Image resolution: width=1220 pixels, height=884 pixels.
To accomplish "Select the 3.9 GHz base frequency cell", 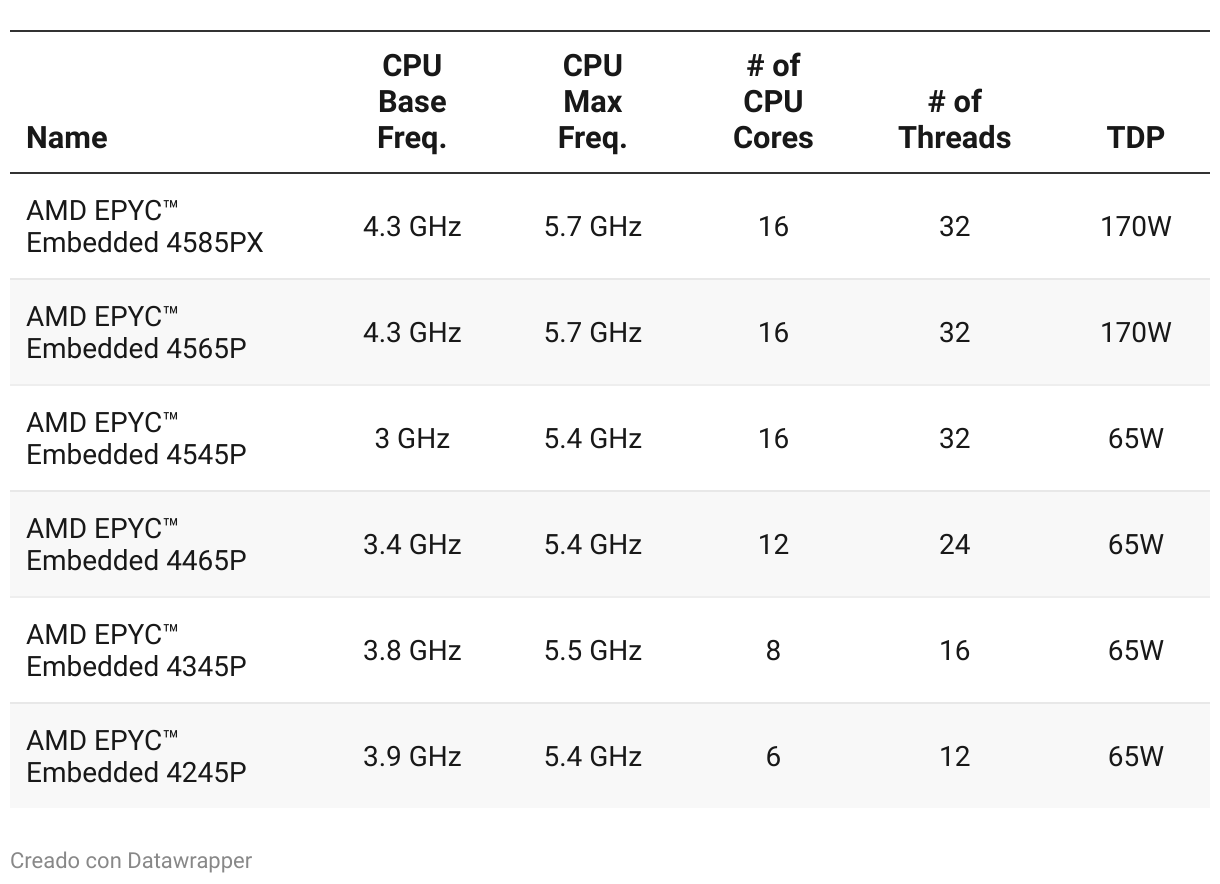I will click(x=412, y=756).
